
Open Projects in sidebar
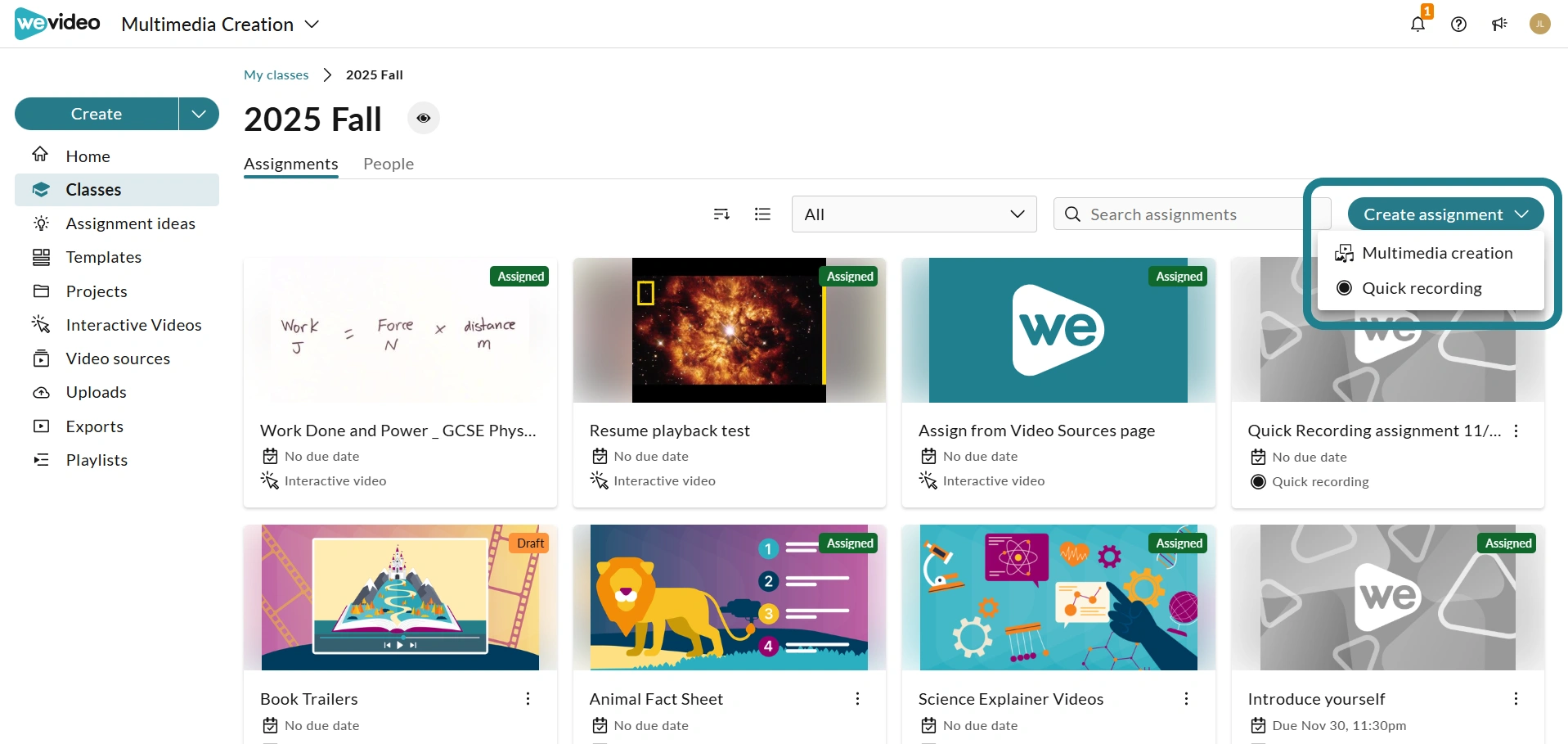tap(117, 291)
